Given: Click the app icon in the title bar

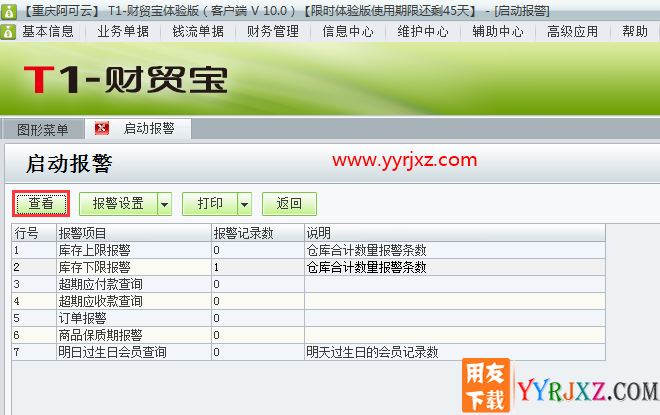Looking at the screenshot, I should pos(8,11).
